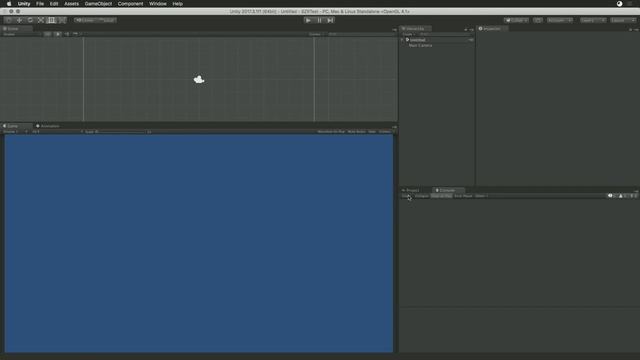
Task: Switch to the Inspector tab
Action: [x=491, y=29]
